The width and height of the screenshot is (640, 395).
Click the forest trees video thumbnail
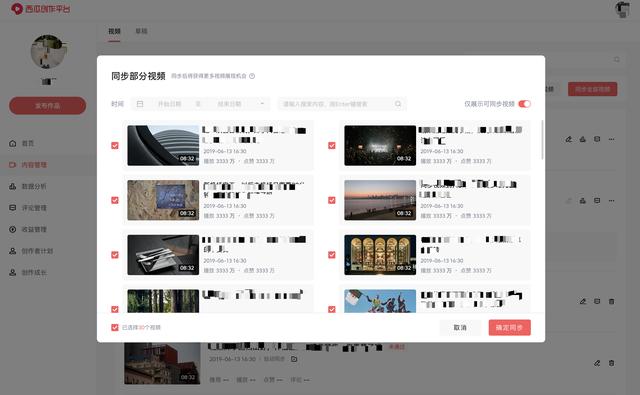click(163, 301)
